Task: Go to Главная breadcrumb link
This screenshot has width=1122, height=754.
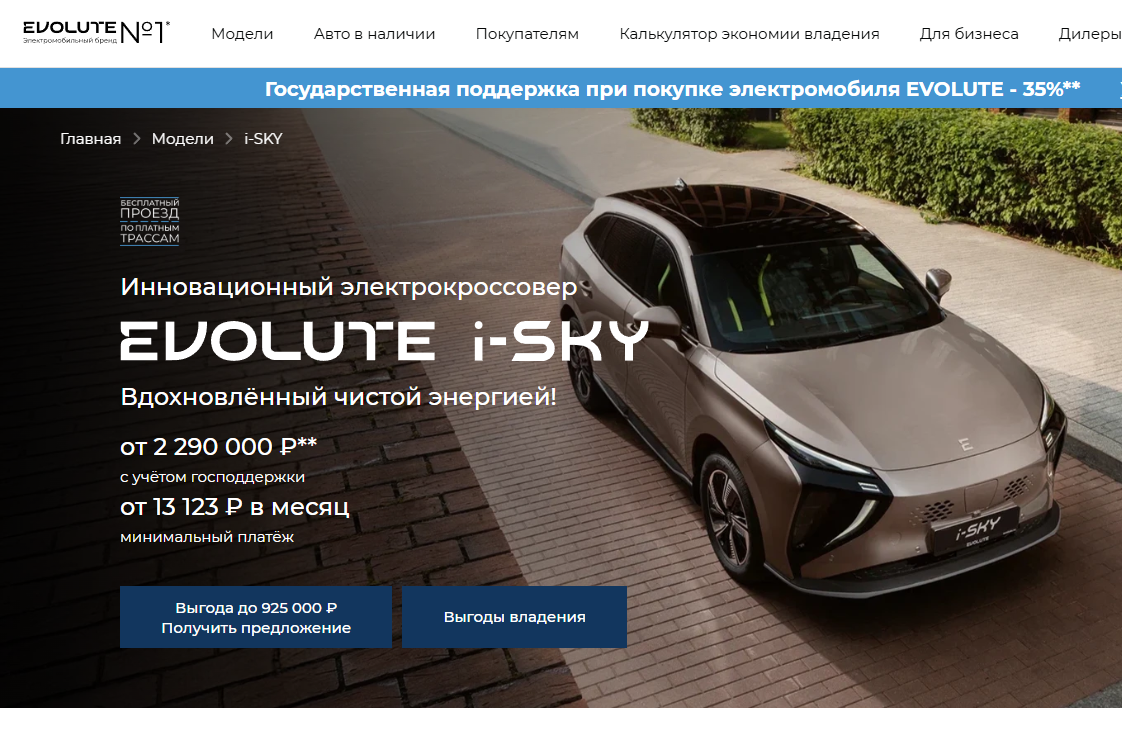Action: coord(90,139)
